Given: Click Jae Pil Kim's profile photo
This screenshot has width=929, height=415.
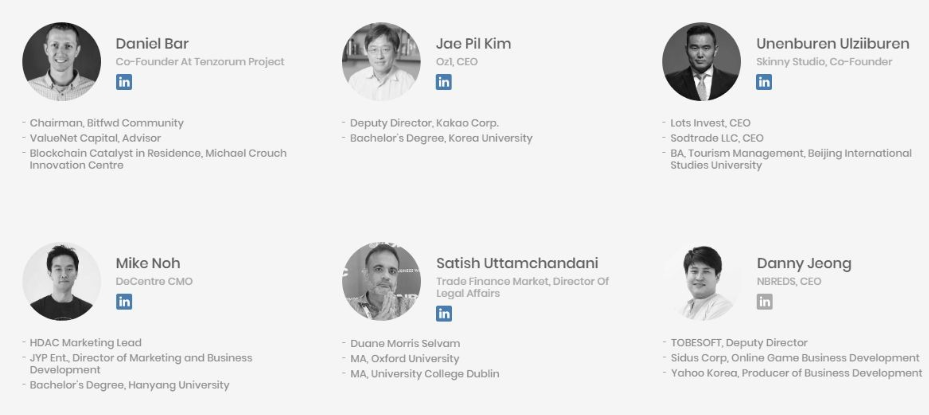Looking at the screenshot, I should coord(382,62).
